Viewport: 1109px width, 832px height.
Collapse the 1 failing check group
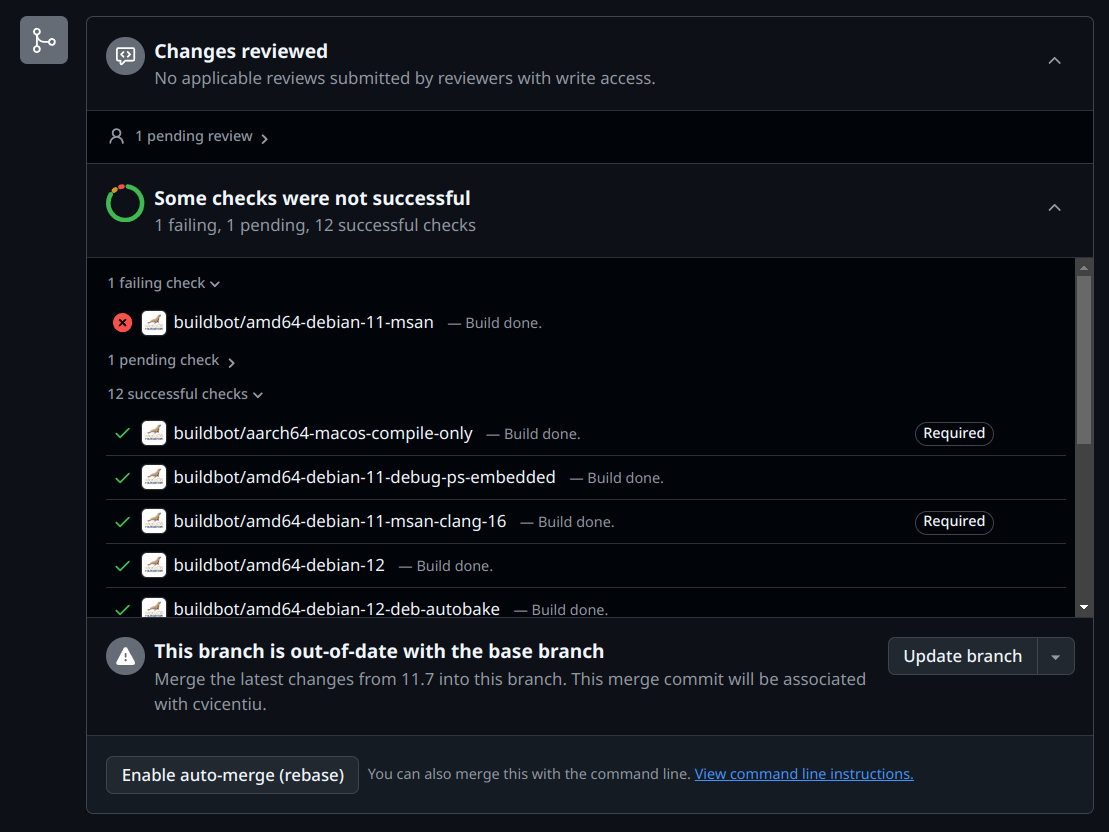[164, 283]
